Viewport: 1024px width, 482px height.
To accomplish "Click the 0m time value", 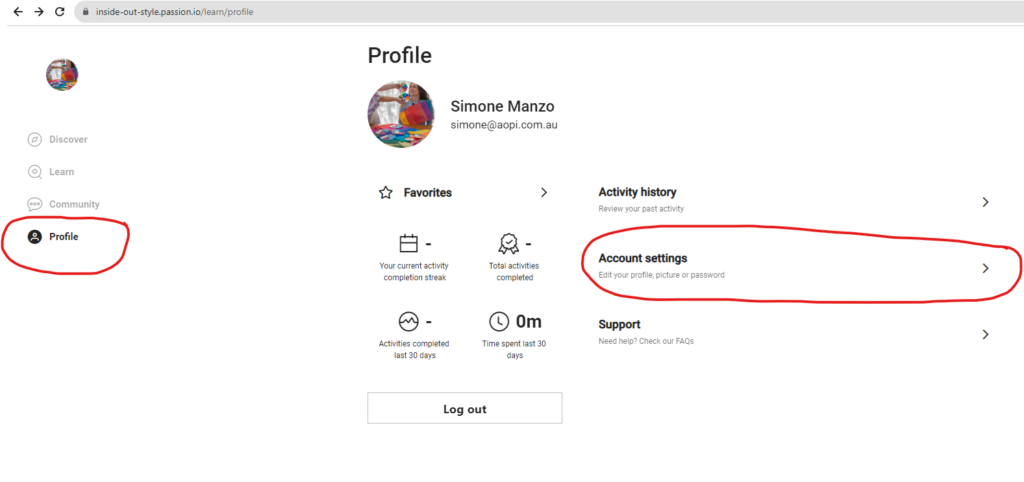I will point(528,321).
